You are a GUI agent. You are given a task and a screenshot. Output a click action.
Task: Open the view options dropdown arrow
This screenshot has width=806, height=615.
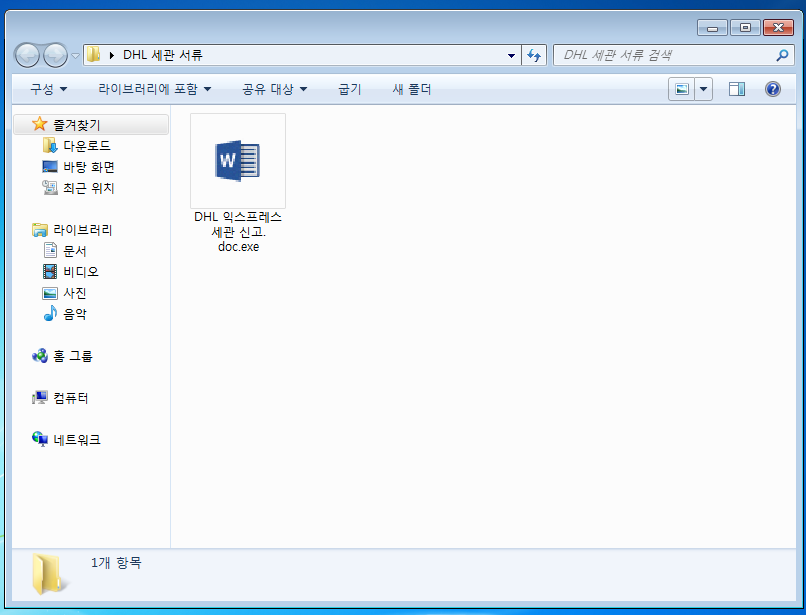(703, 89)
